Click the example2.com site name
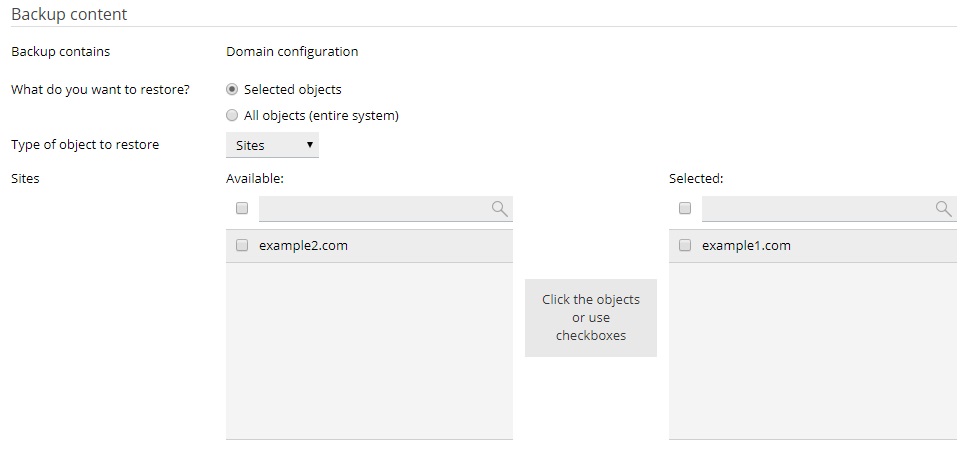The height and width of the screenshot is (450, 975). [303, 245]
